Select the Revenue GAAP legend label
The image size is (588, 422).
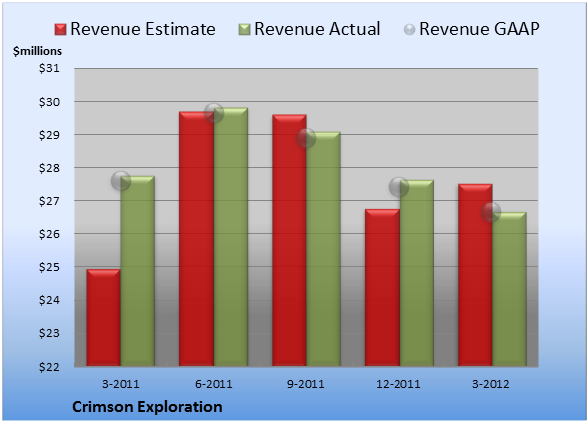coord(480,29)
